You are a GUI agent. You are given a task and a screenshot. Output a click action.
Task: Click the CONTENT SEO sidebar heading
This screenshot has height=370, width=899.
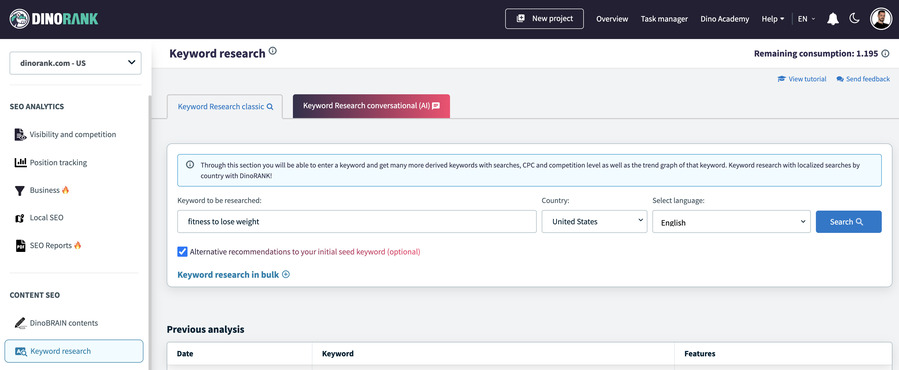click(x=34, y=295)
